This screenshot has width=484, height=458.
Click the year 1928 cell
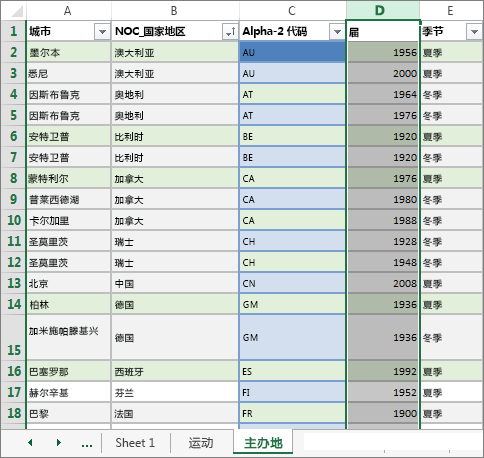point(383,241)
